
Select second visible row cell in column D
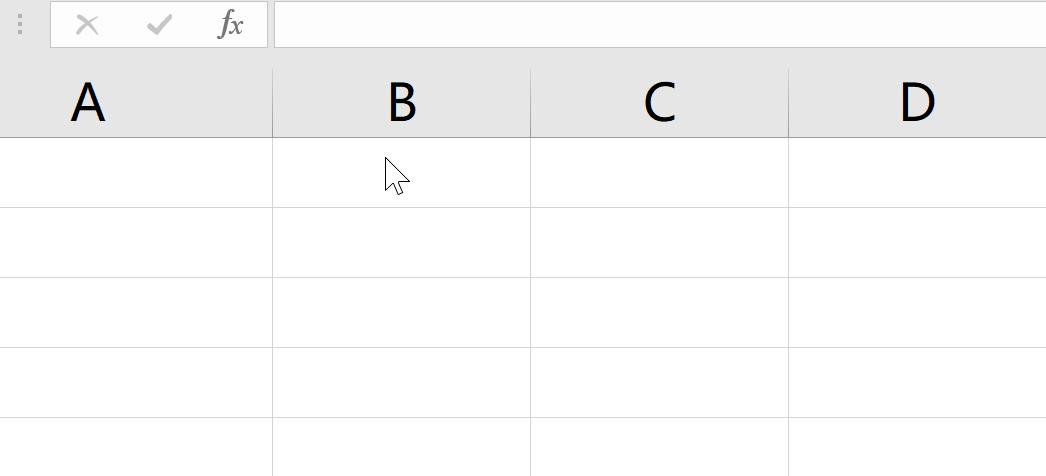[x=916, y=243]
